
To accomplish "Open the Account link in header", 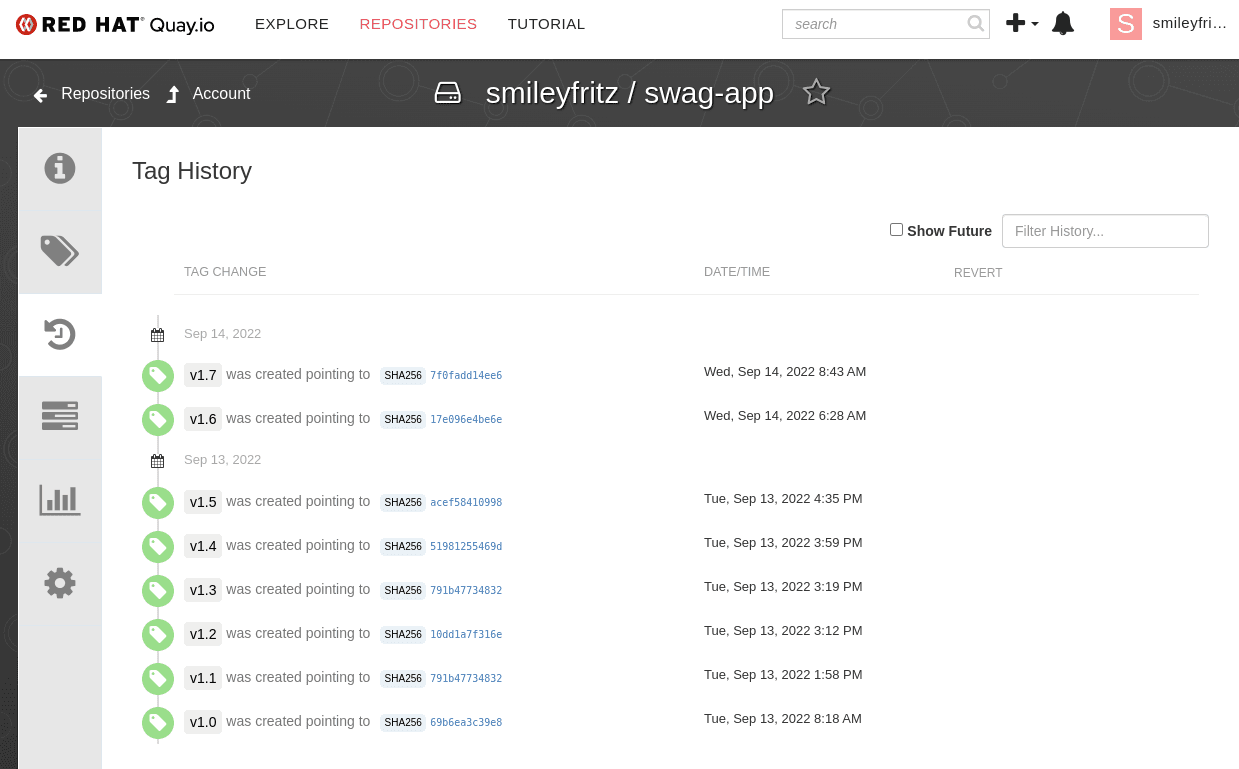I will coord(208,94).
